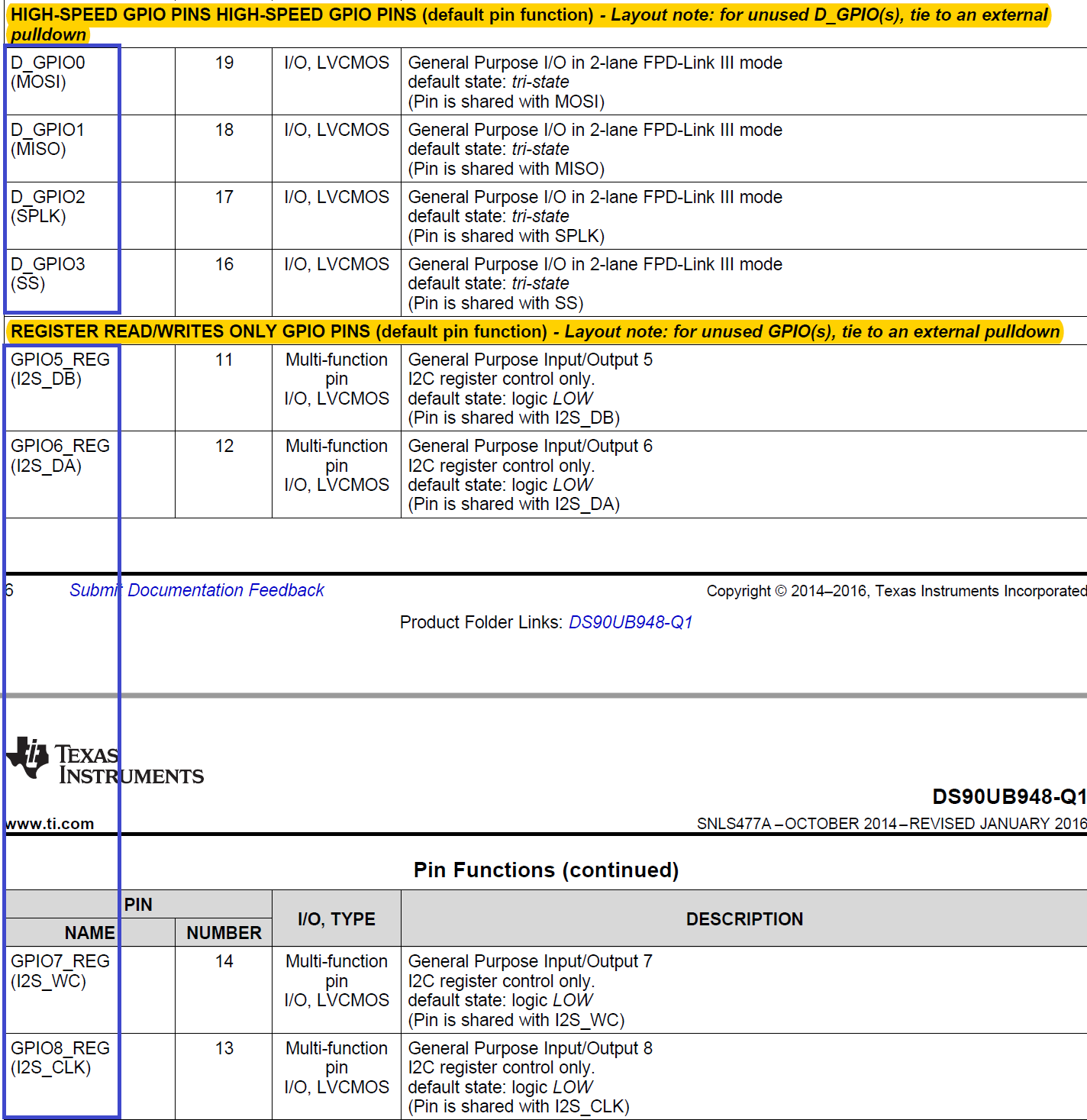Click 'Pin is shared with I2S_DA' text
This screenshot has height=1120, width=1087.
pos(514,504)
